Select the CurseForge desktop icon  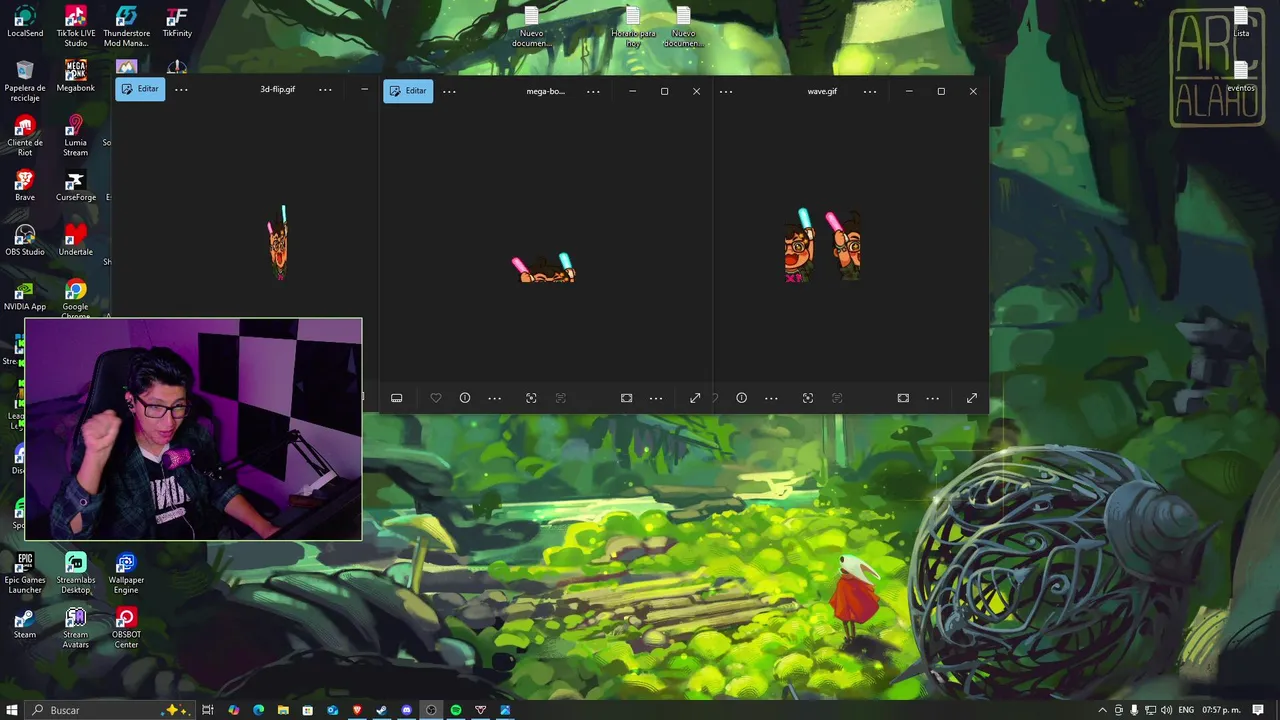tap(76, 186)
